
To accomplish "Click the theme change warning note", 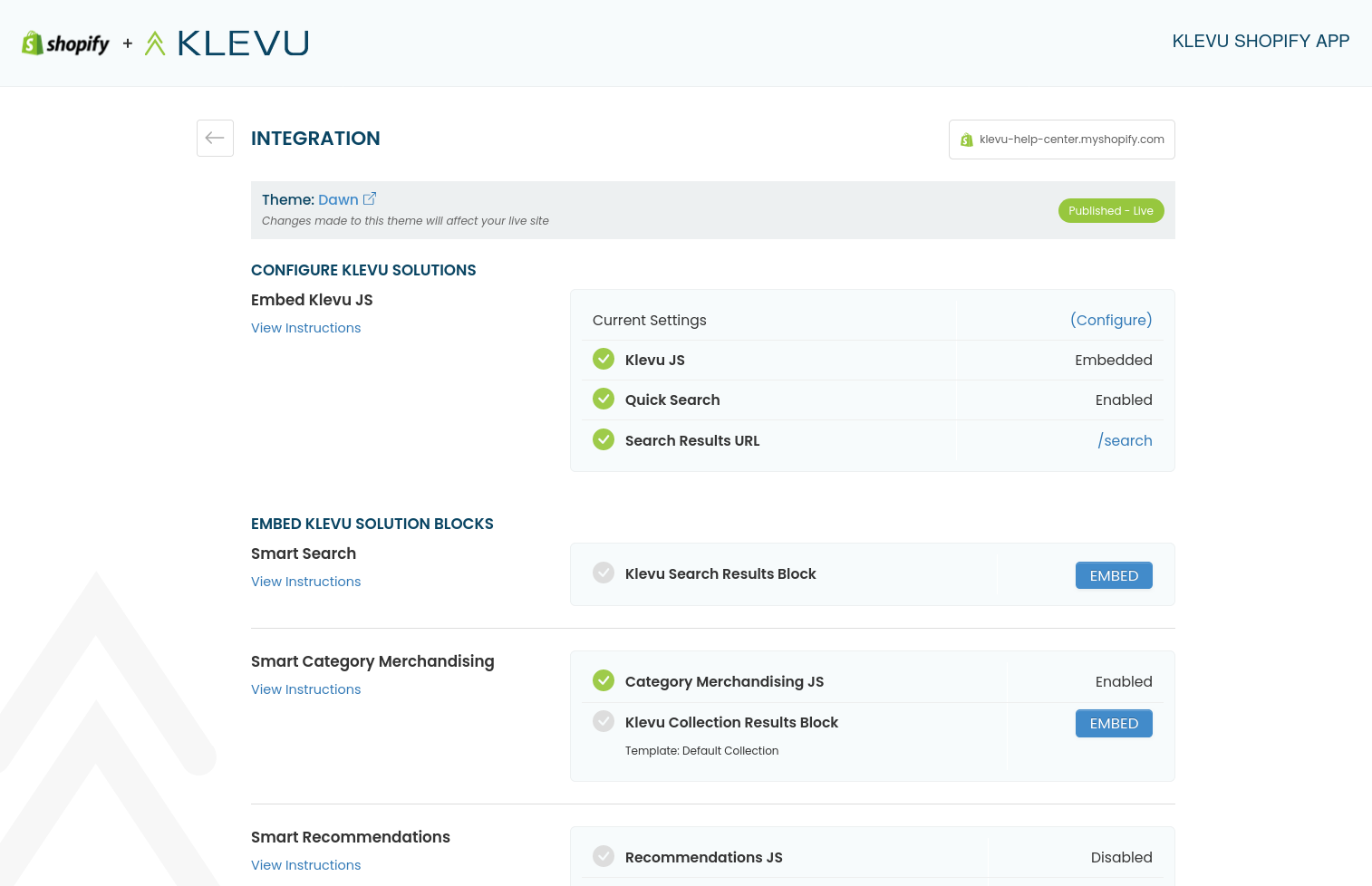I will point(405,221).
